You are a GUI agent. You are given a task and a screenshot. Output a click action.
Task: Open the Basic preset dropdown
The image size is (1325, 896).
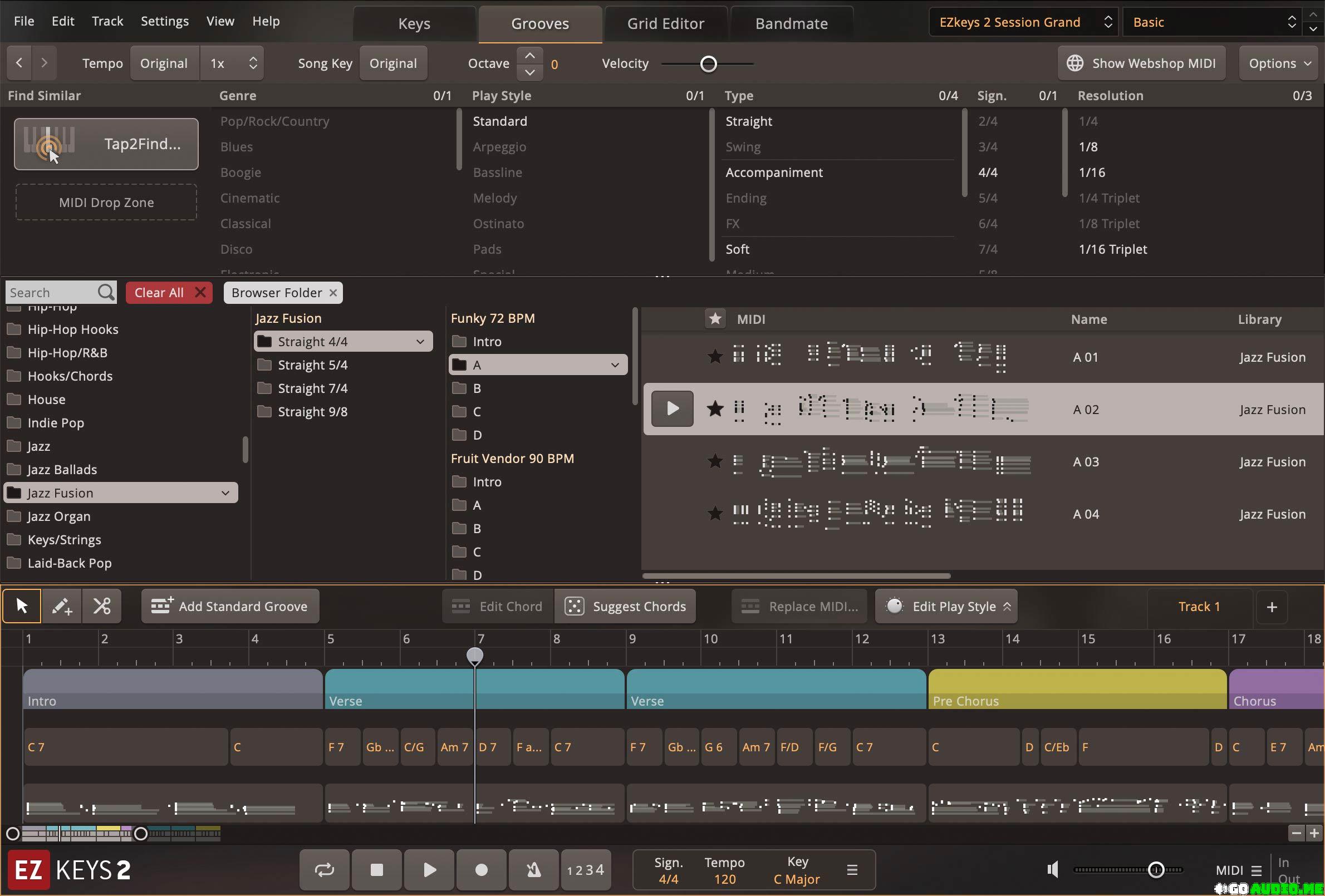pos(1213,22)
